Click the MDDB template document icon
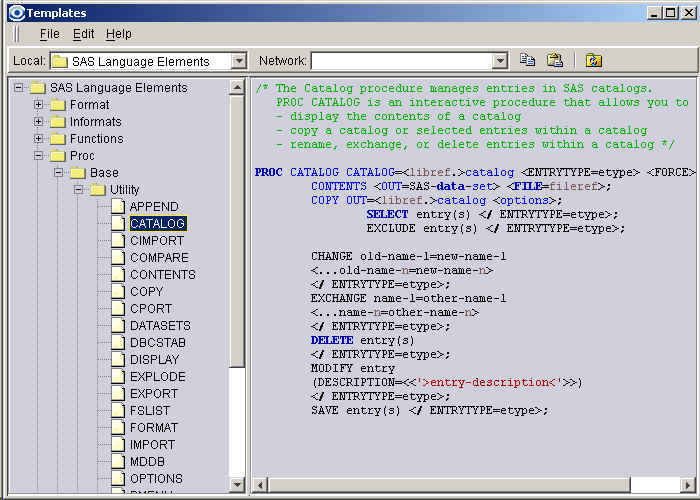The image size is (700, 500). [118, 461]
